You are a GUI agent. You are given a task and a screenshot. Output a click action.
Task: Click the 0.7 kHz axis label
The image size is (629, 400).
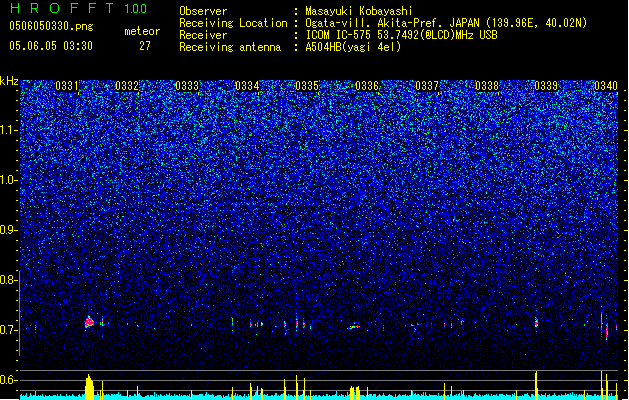point(8,330)
